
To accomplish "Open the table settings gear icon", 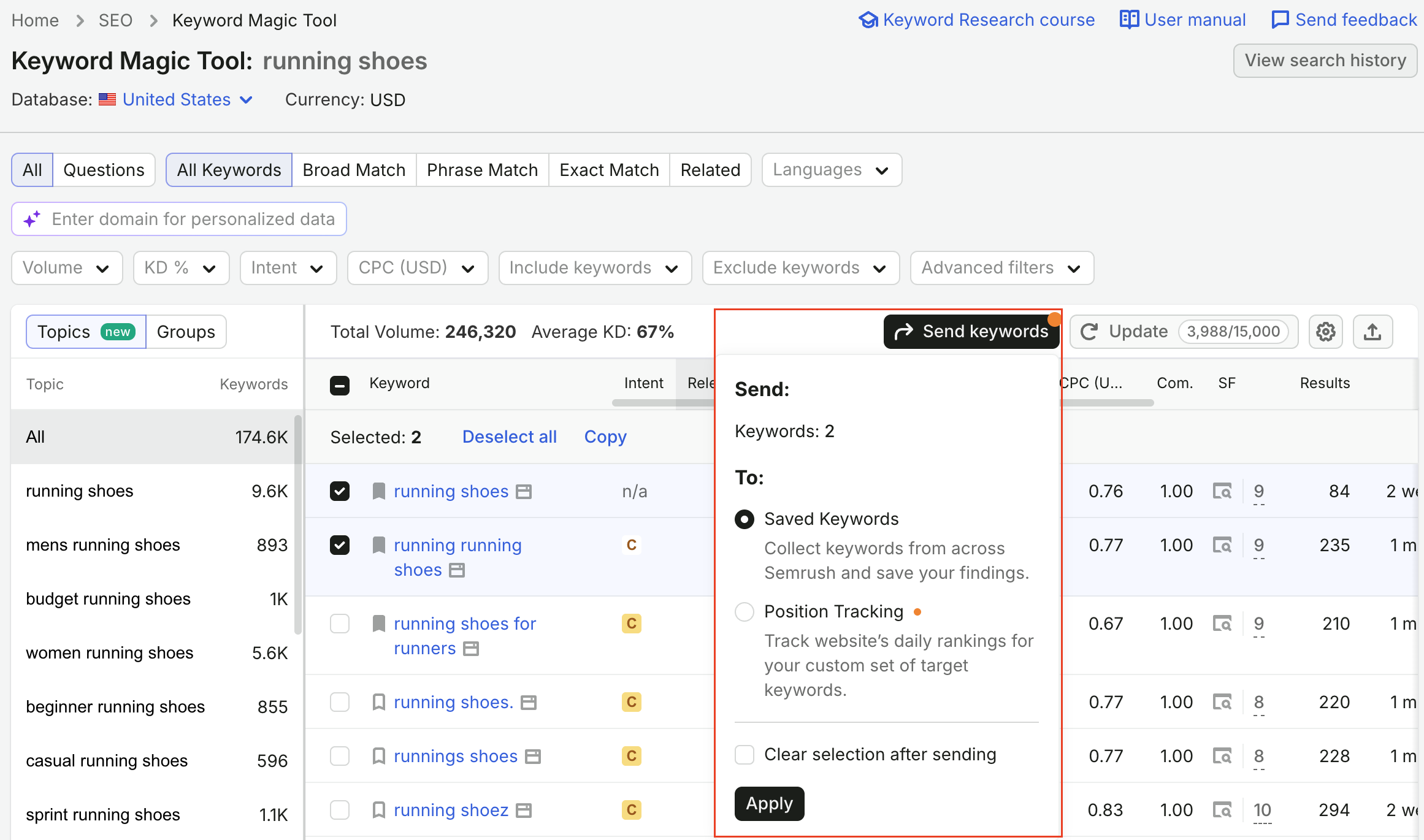I will point(1325,332).
